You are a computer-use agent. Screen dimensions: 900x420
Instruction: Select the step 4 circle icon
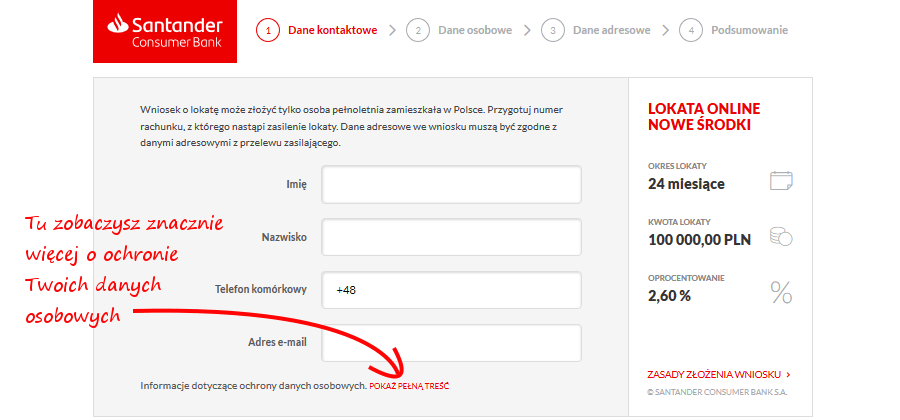point(691,30)
